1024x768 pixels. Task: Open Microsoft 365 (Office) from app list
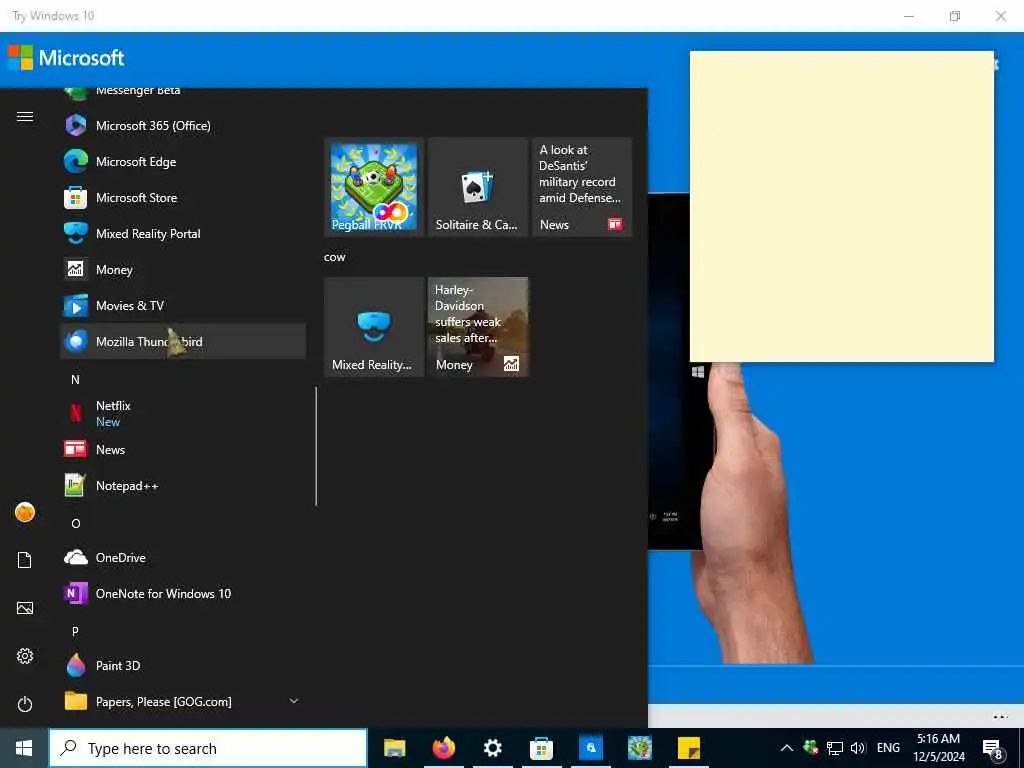coord(183,125)
